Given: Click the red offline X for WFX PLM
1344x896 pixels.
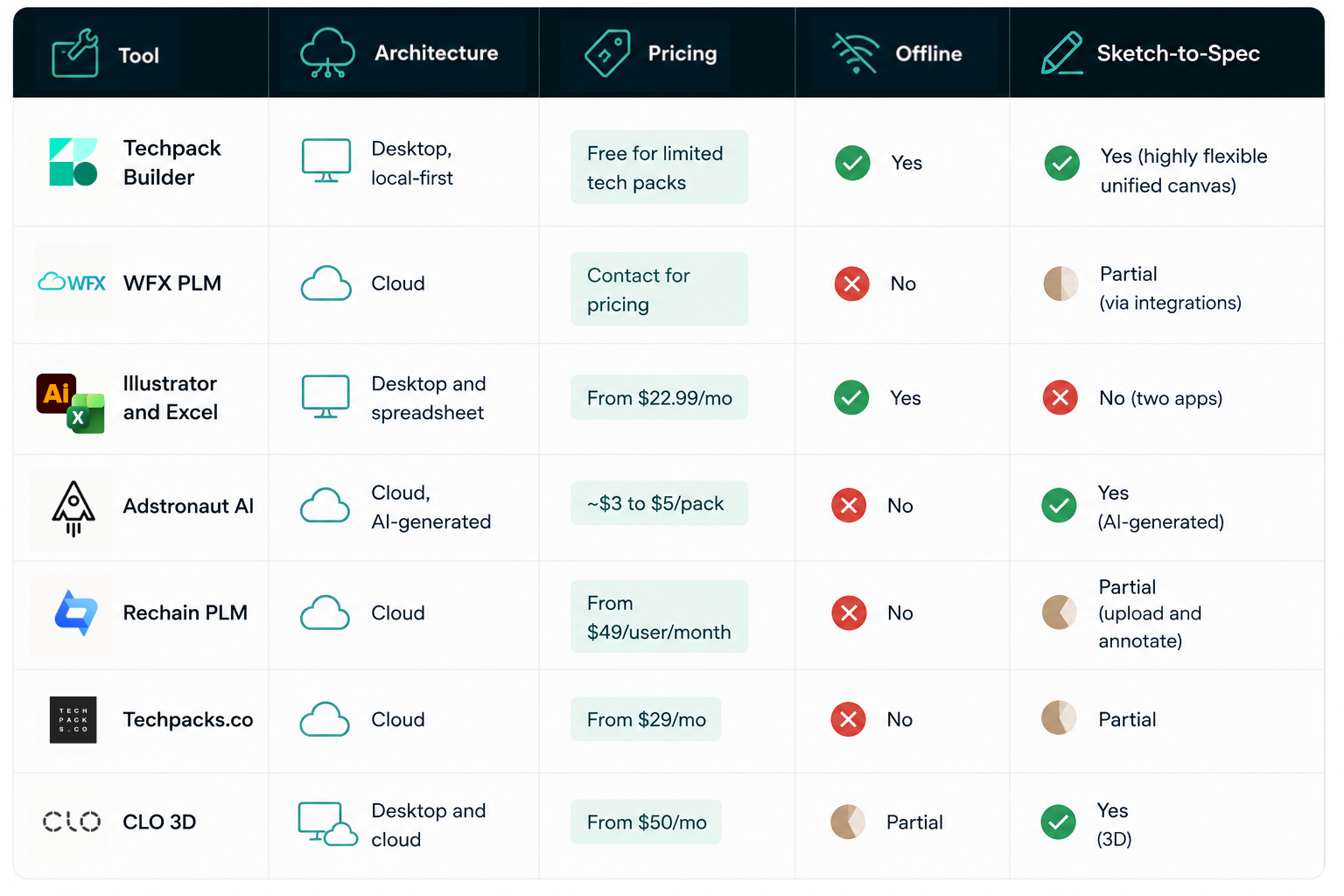Looking at the screenshot, I should click(851, 283).
